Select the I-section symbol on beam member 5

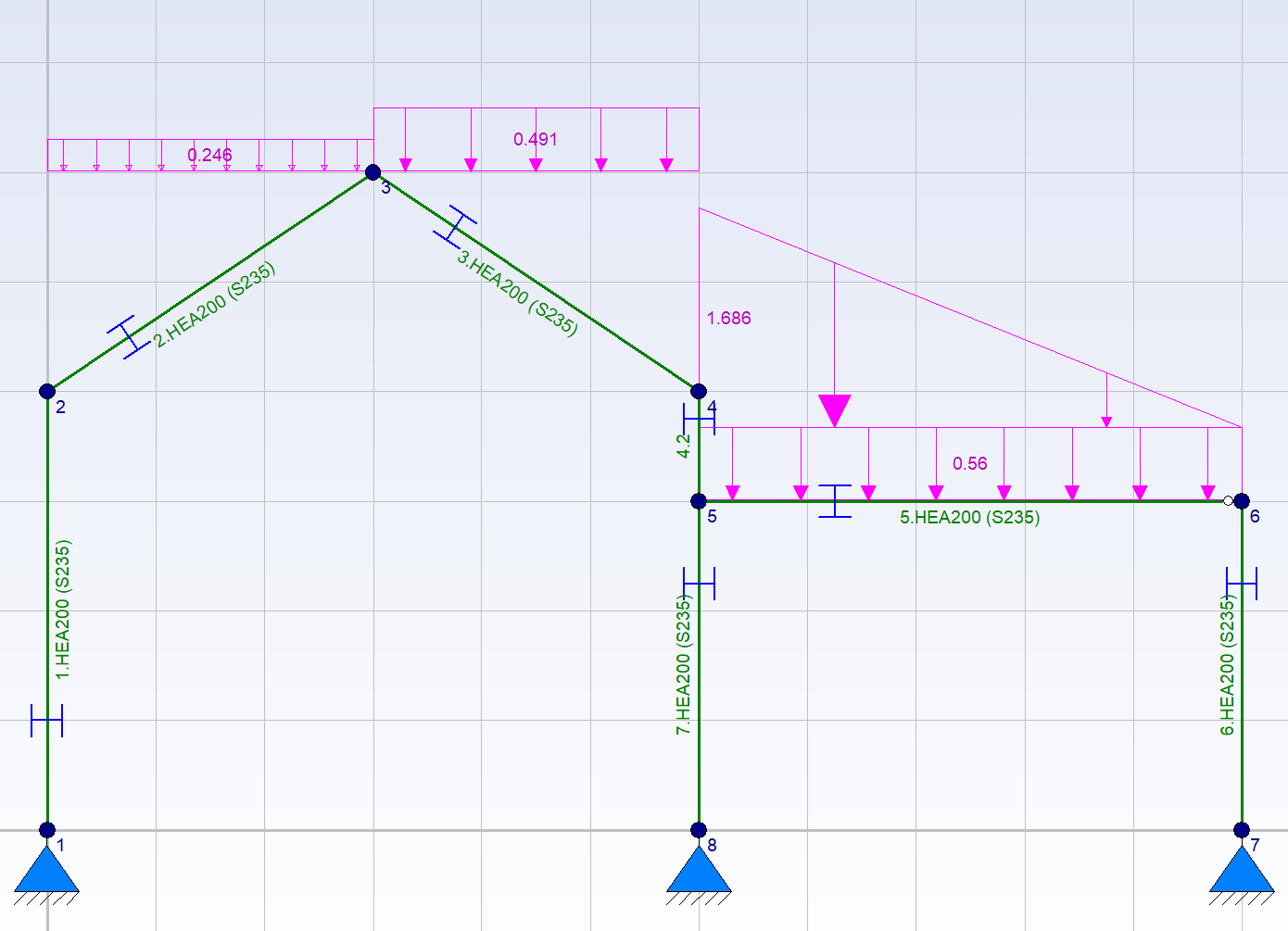coord(835,501)
